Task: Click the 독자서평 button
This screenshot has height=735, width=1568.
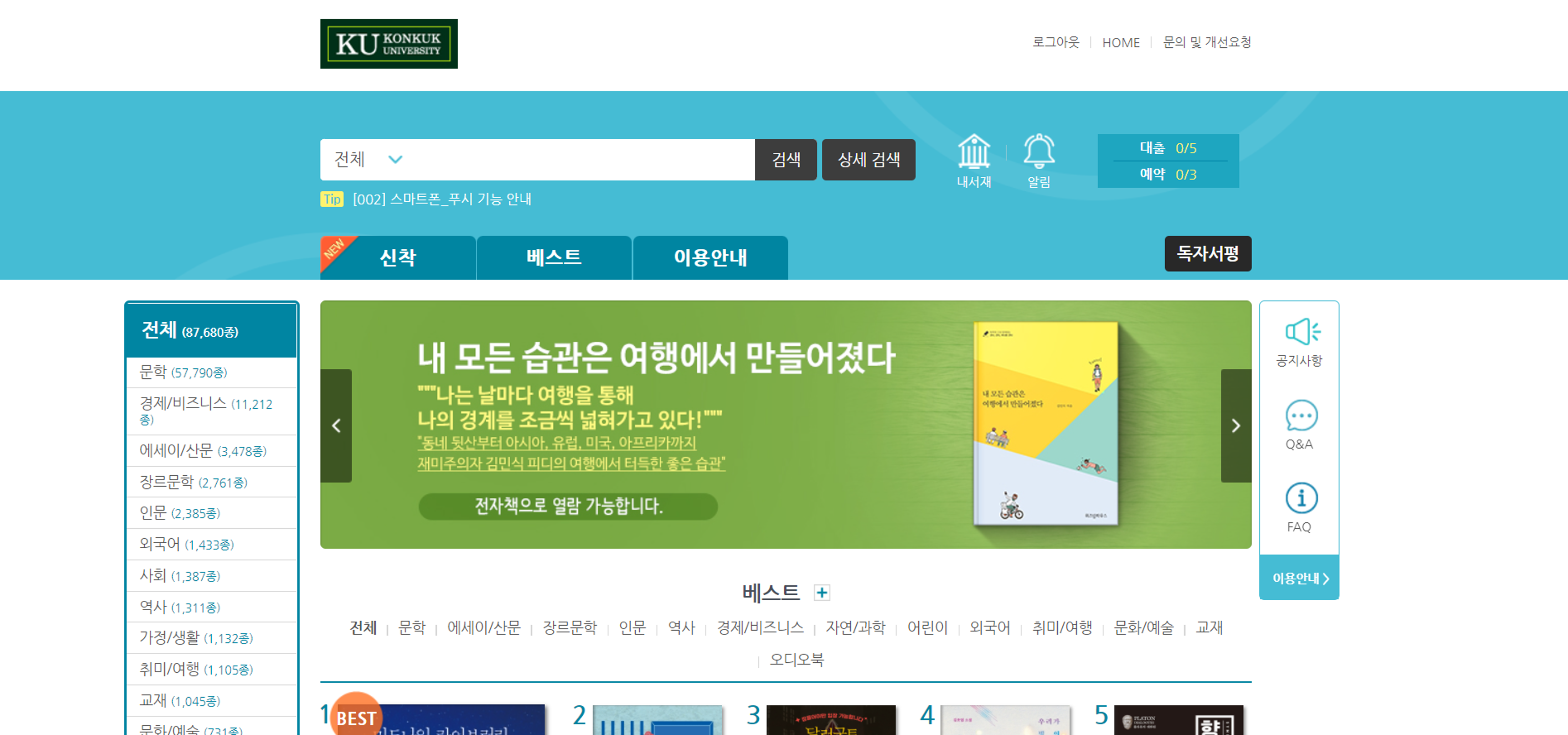Action: point(1207,254)
